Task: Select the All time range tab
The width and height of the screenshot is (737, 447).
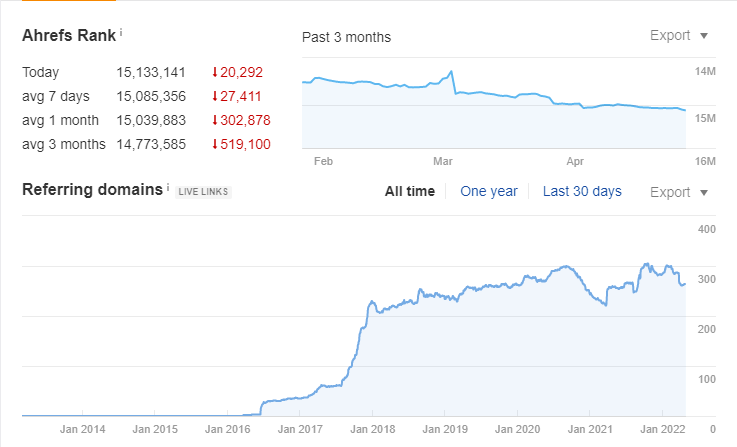Action: [410, 191]
